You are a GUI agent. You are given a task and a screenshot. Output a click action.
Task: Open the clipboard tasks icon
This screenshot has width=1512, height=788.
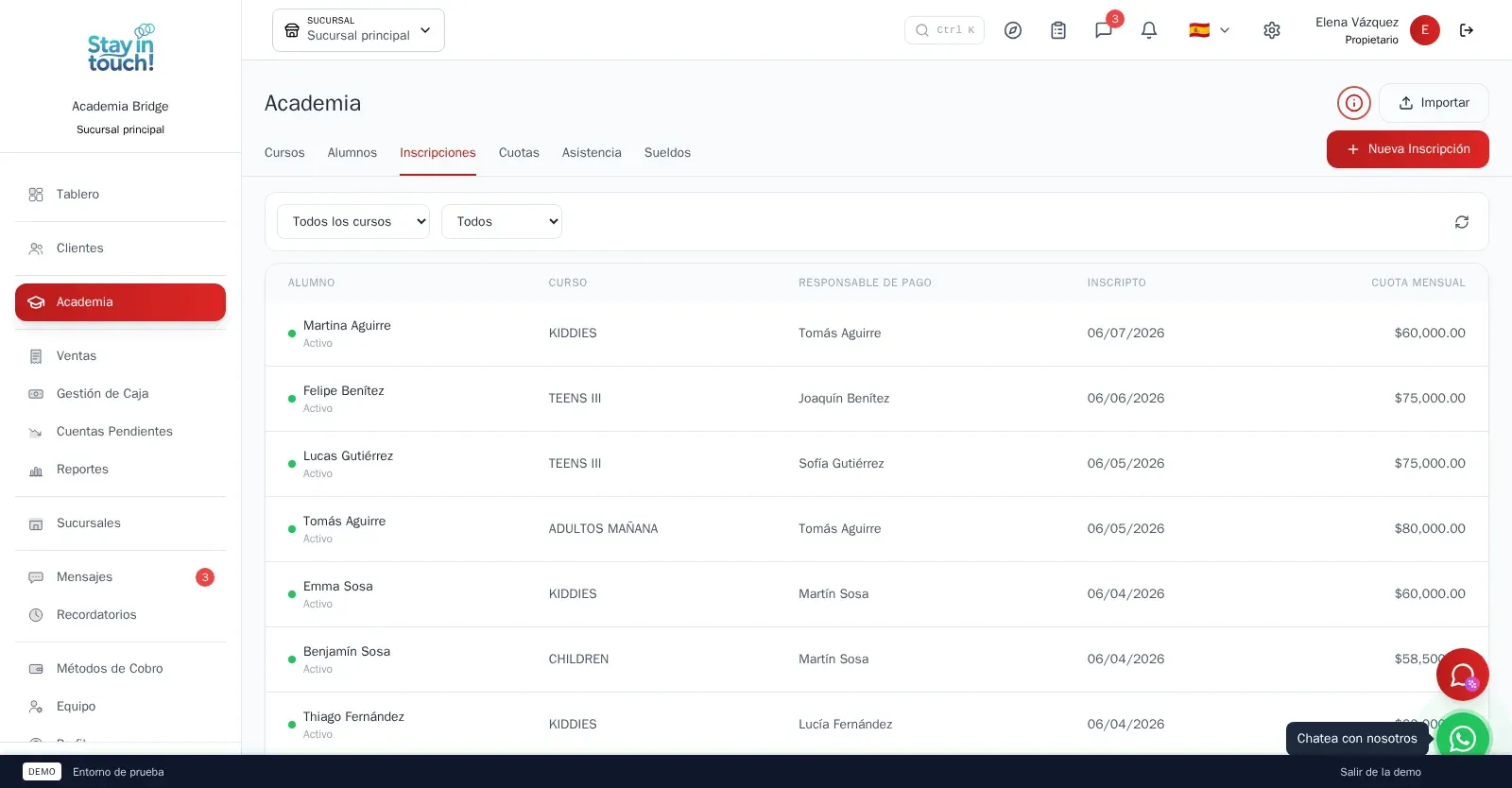[x=1058, y=30]
